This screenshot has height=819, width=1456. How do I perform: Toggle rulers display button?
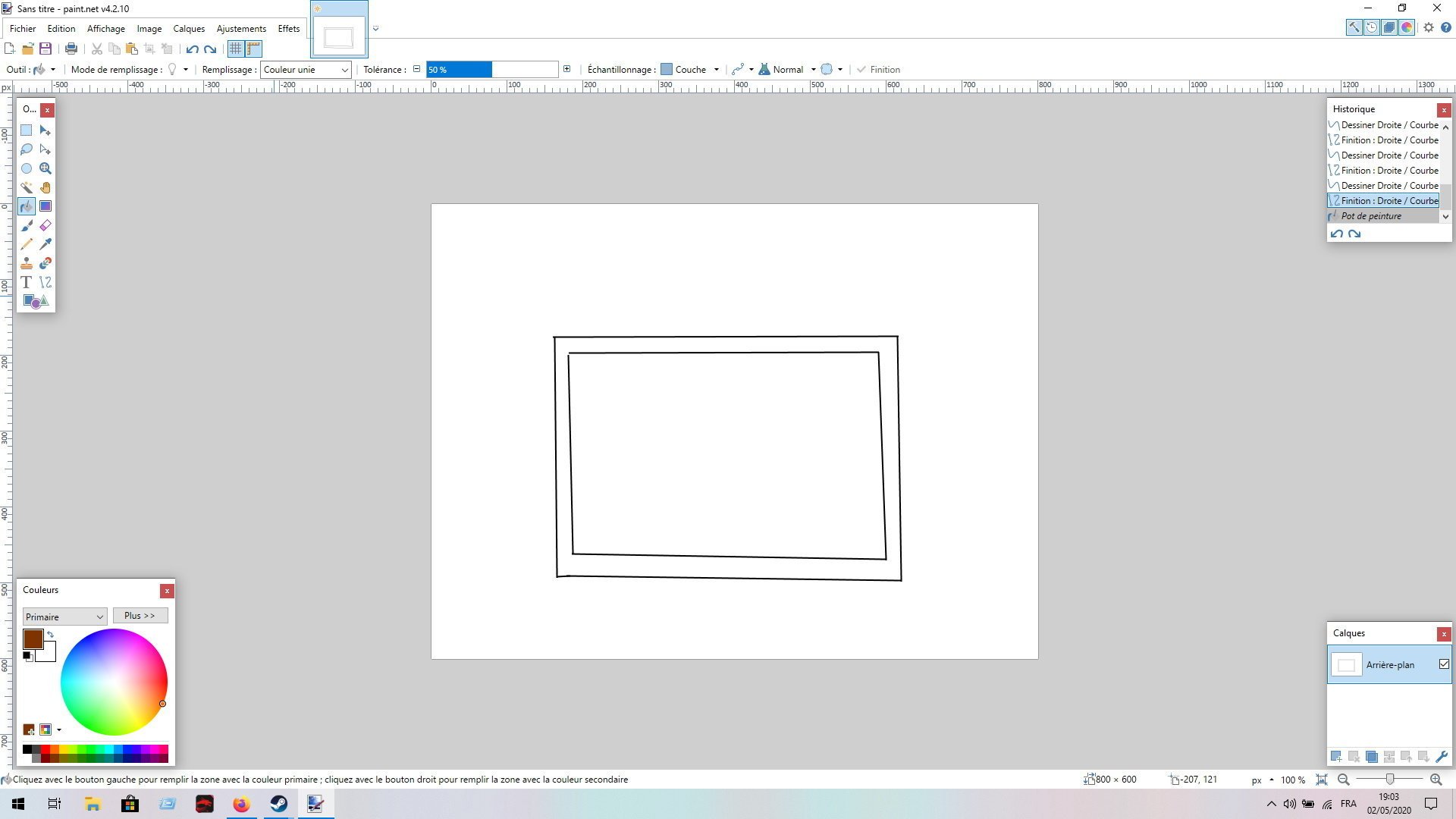point(253,49)
